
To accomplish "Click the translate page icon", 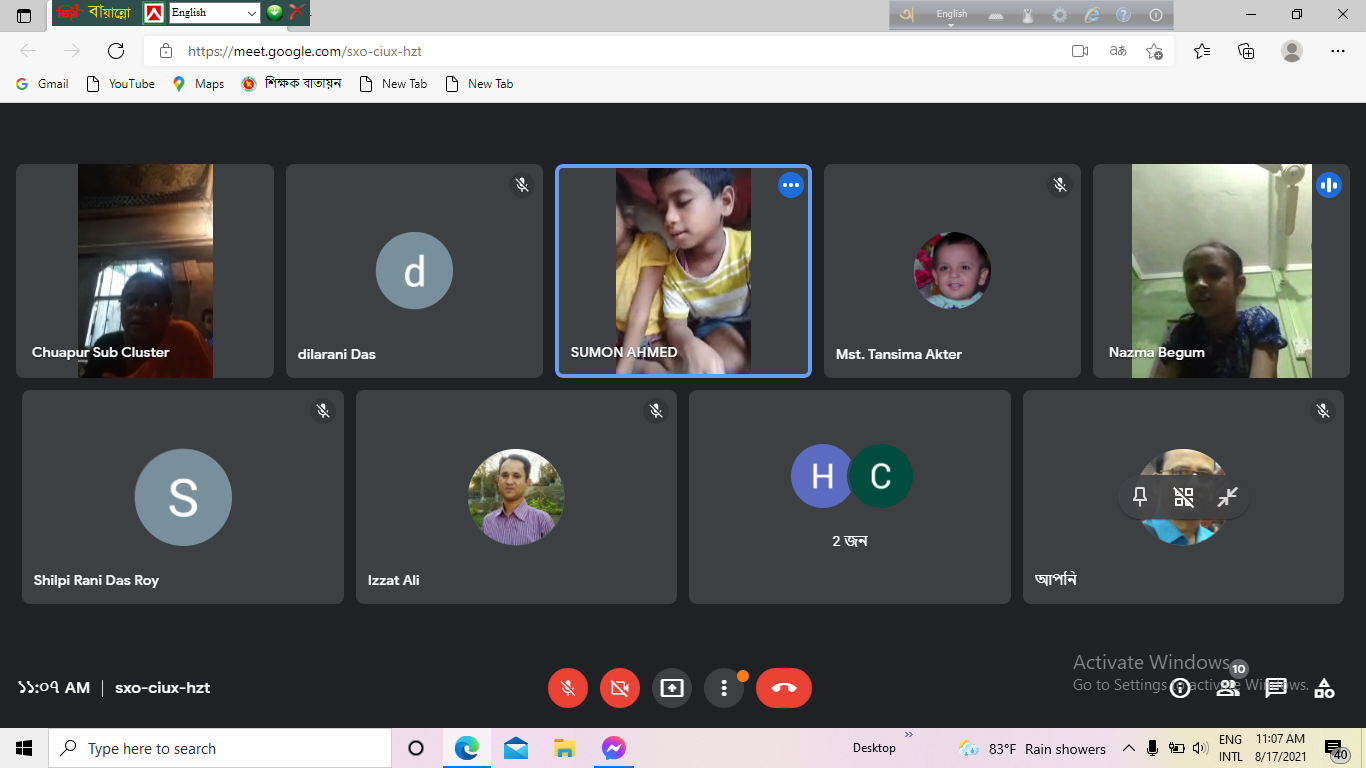I will (x=1118, y=51).
